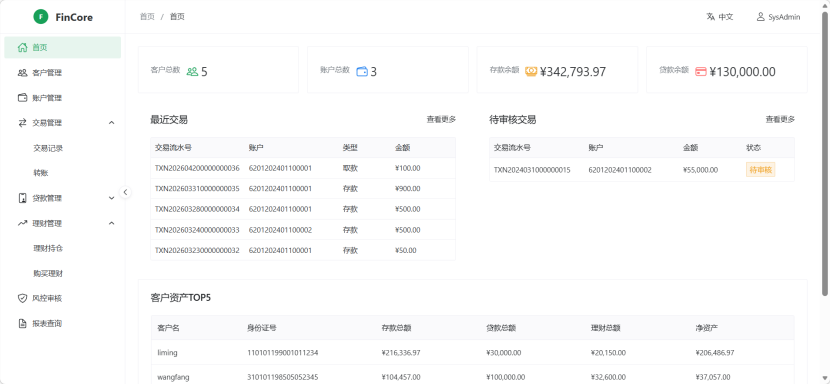Viewport: 830px width, 384px height.
Task: Click the user avatar icon beside SysAdmin
Action: pos(761,17)
